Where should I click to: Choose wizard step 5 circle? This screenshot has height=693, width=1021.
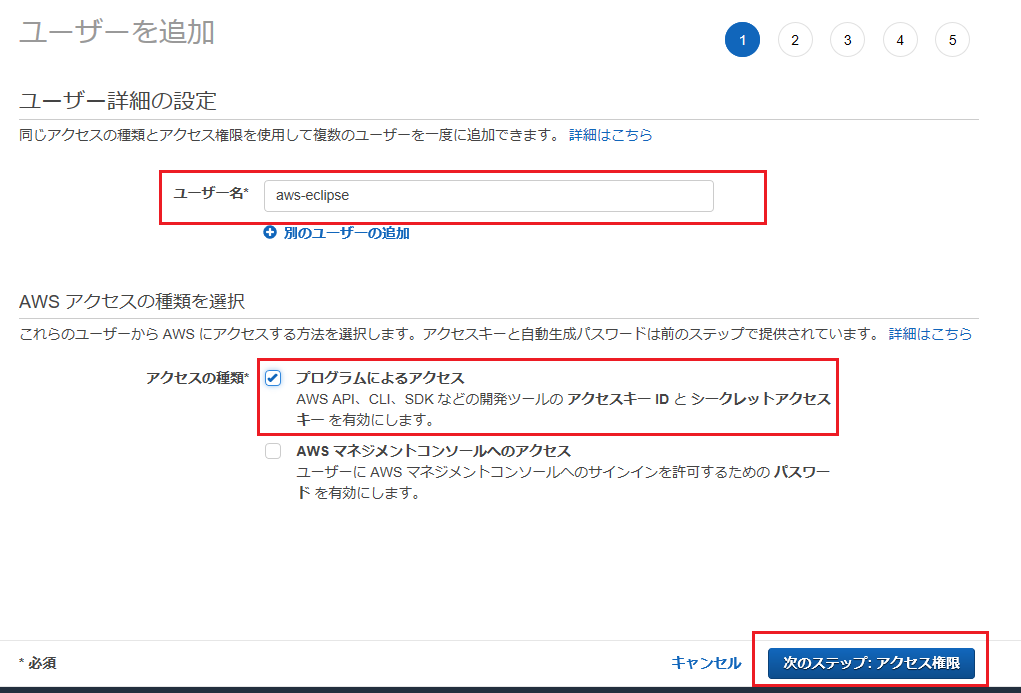point(952,40)
